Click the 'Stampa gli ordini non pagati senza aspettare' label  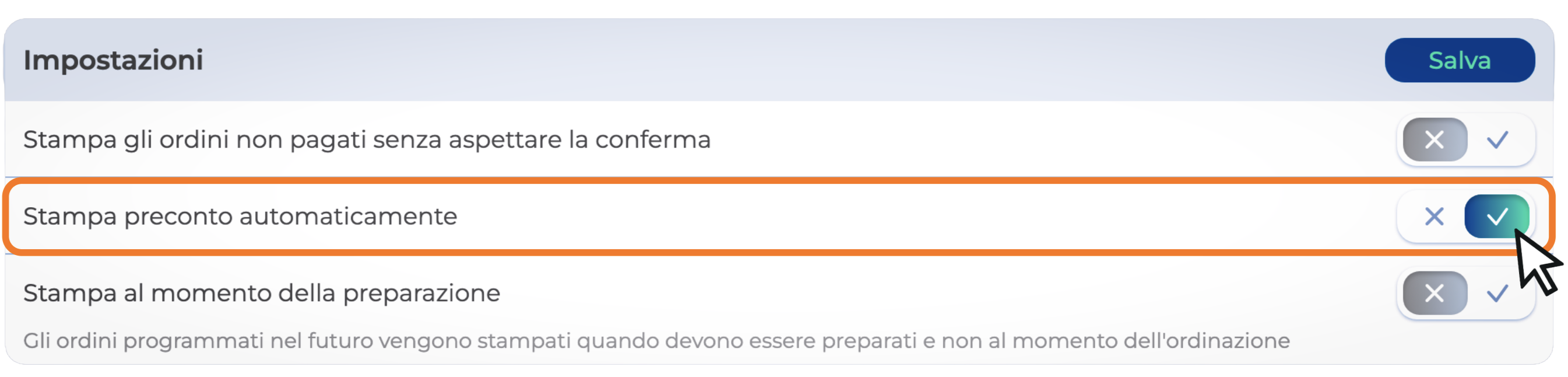point(367,140)
